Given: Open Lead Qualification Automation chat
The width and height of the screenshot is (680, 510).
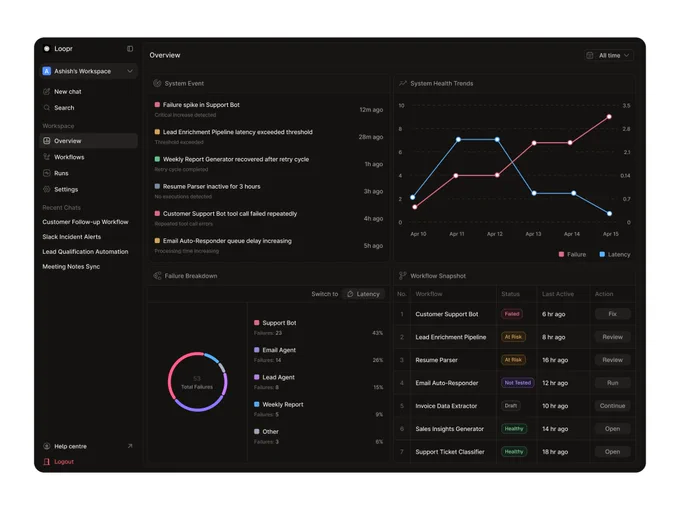Looking at the screenshot, I should [85, 252].
